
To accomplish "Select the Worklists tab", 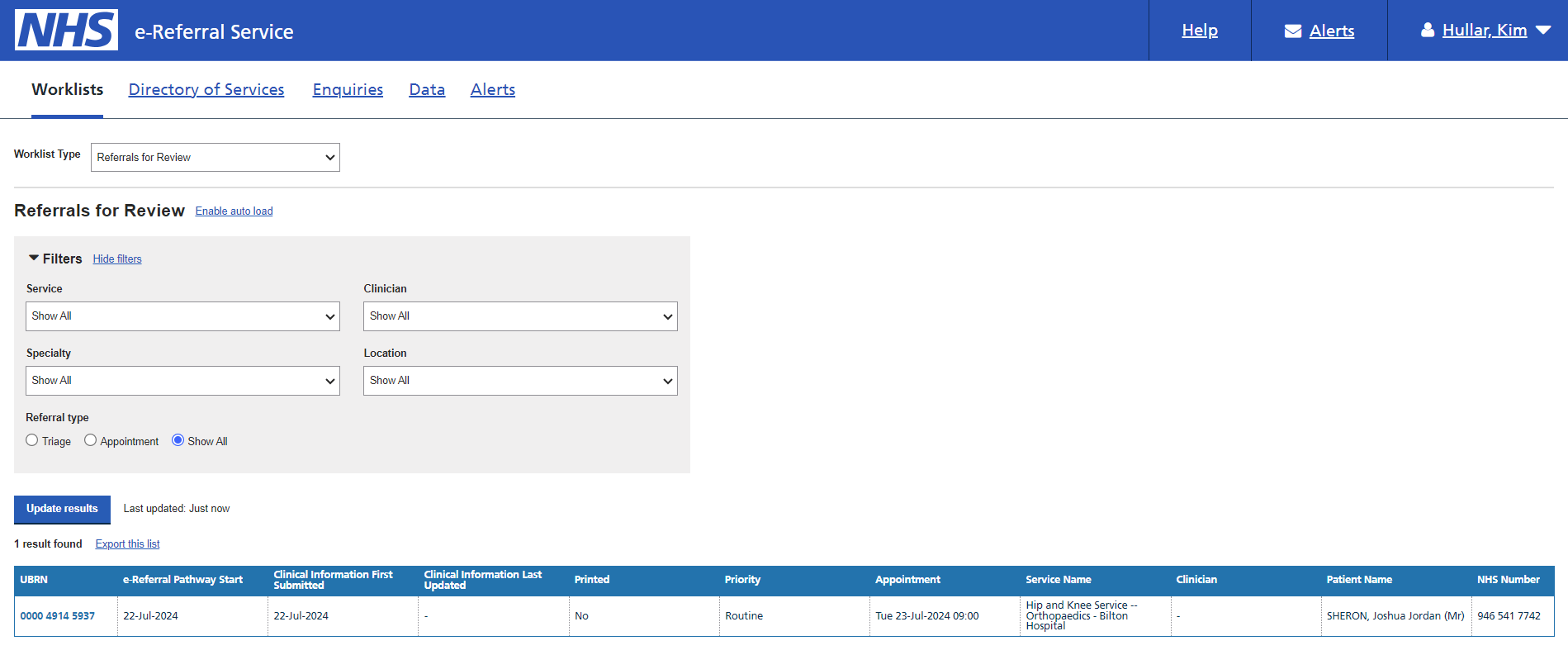I will click(x=68, y=89).
